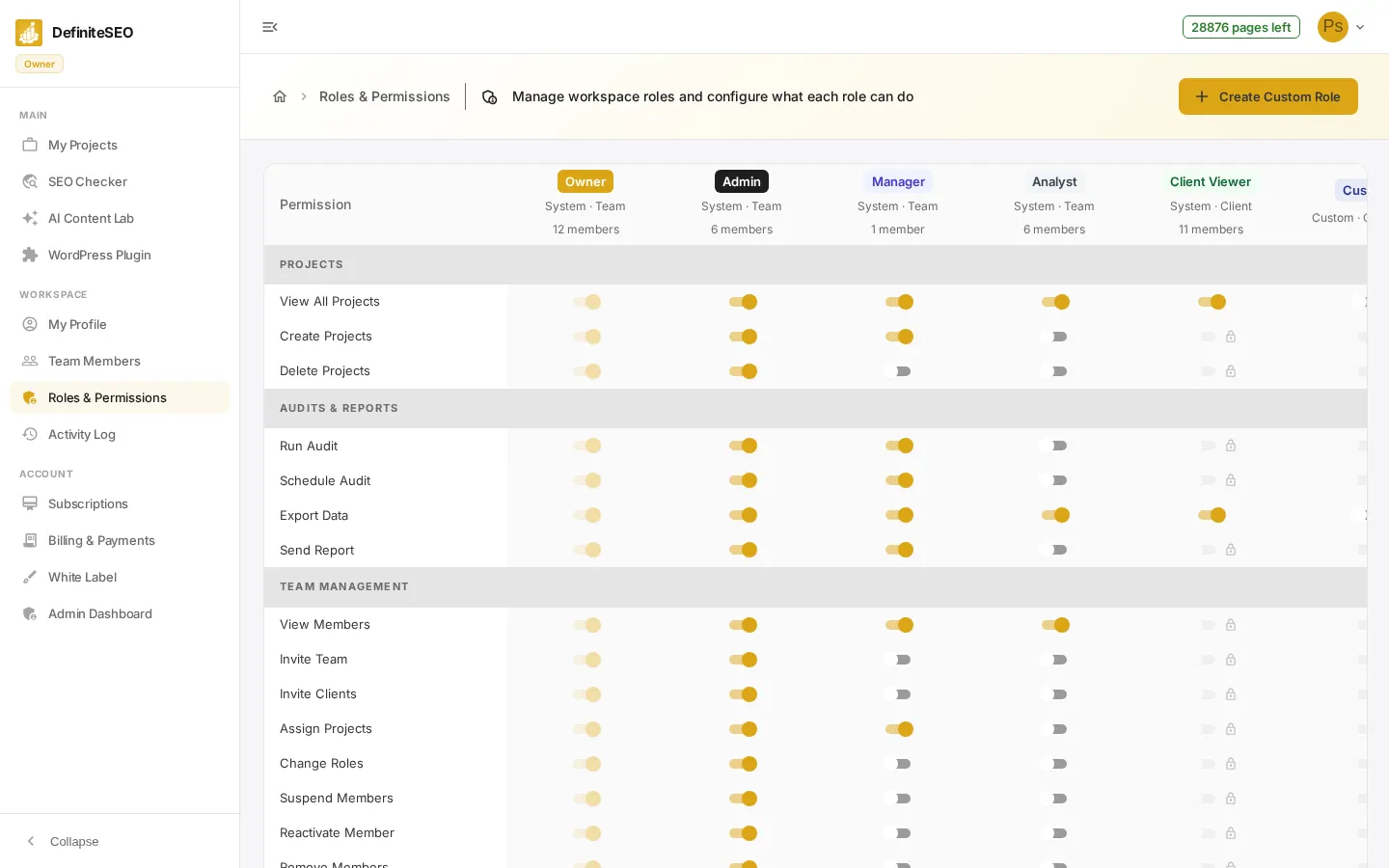Click the My Profile person icon
Screen dimensions: 1389x868
tap(30, 324)
